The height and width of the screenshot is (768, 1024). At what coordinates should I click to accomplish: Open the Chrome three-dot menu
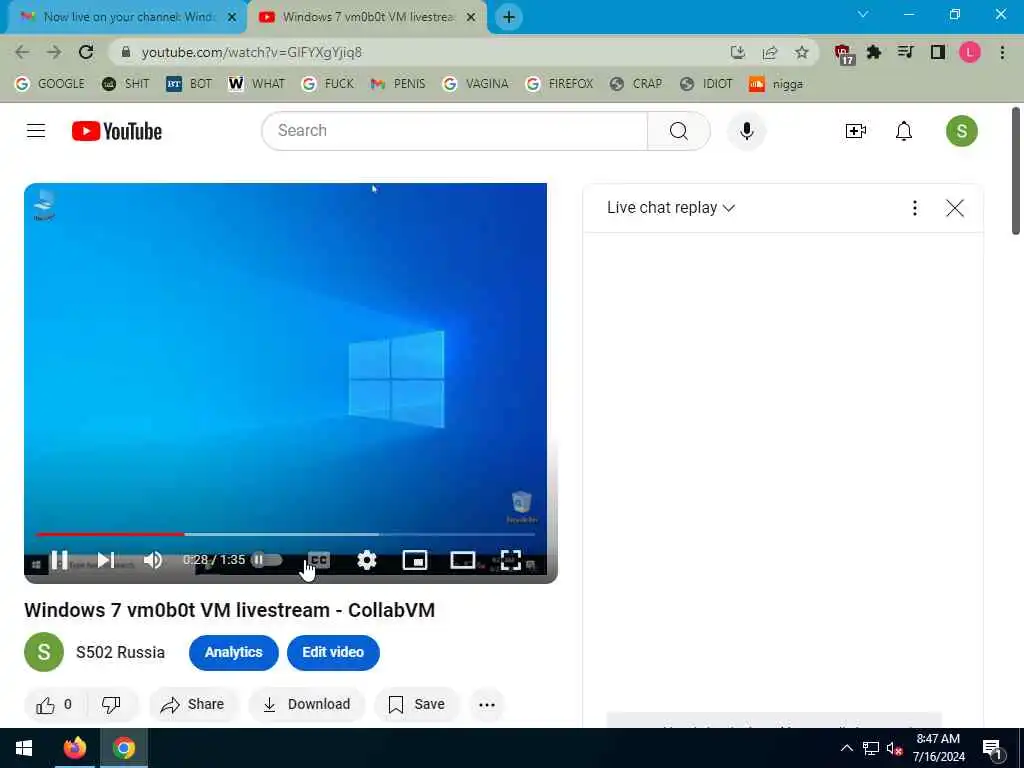point(1002,52)
